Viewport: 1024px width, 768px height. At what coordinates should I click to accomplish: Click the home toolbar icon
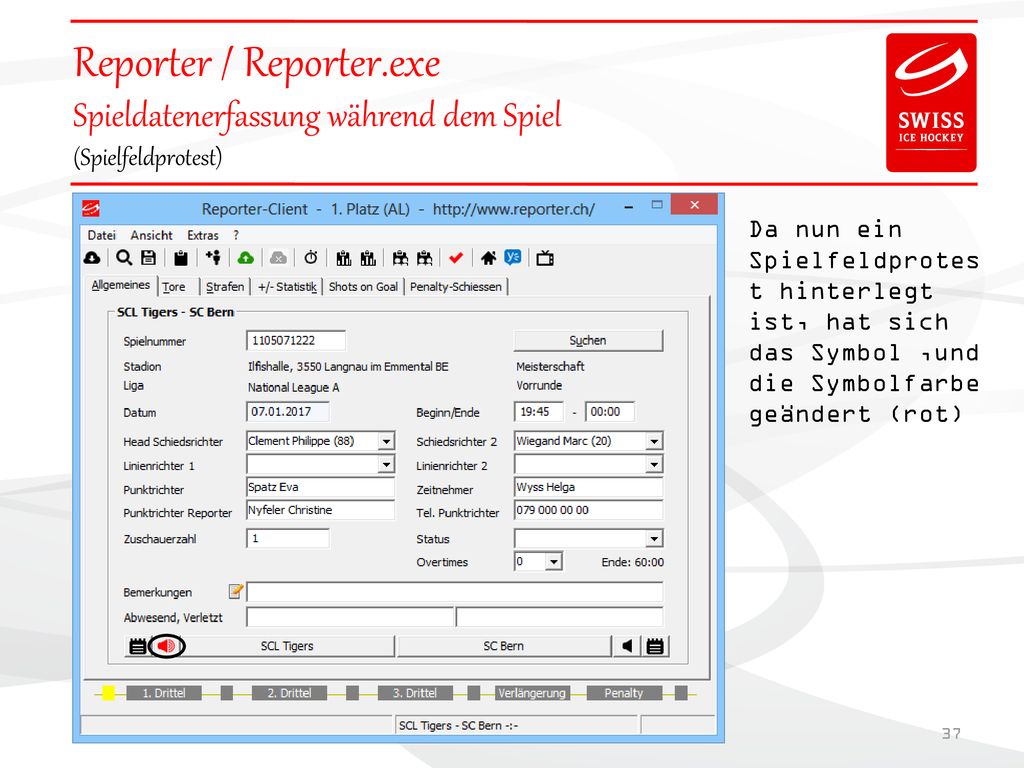click(x=488, y=259)
